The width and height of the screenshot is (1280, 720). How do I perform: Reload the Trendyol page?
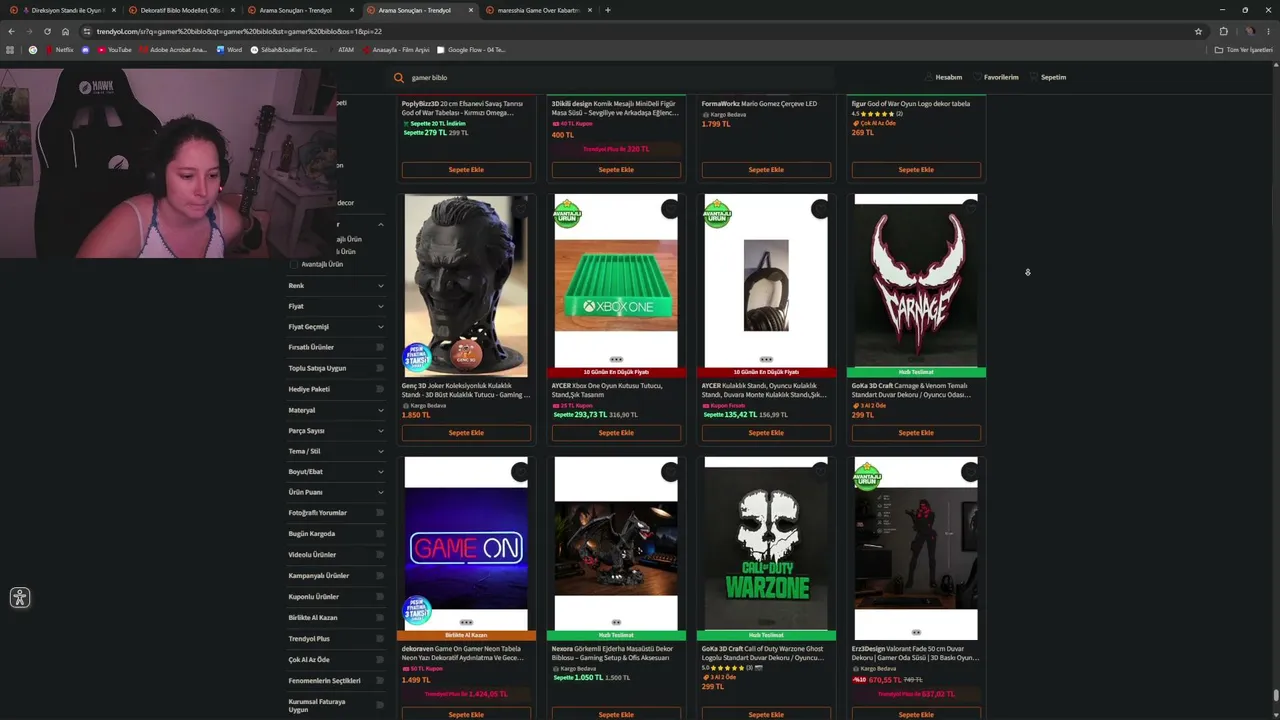pos(47,31)
